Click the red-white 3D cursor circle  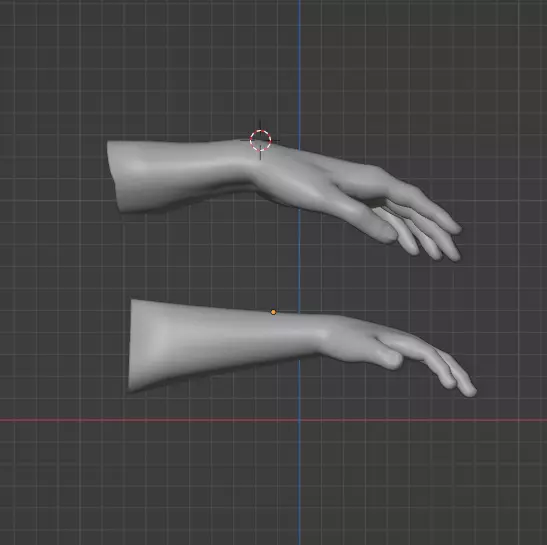tap(260, 140)
